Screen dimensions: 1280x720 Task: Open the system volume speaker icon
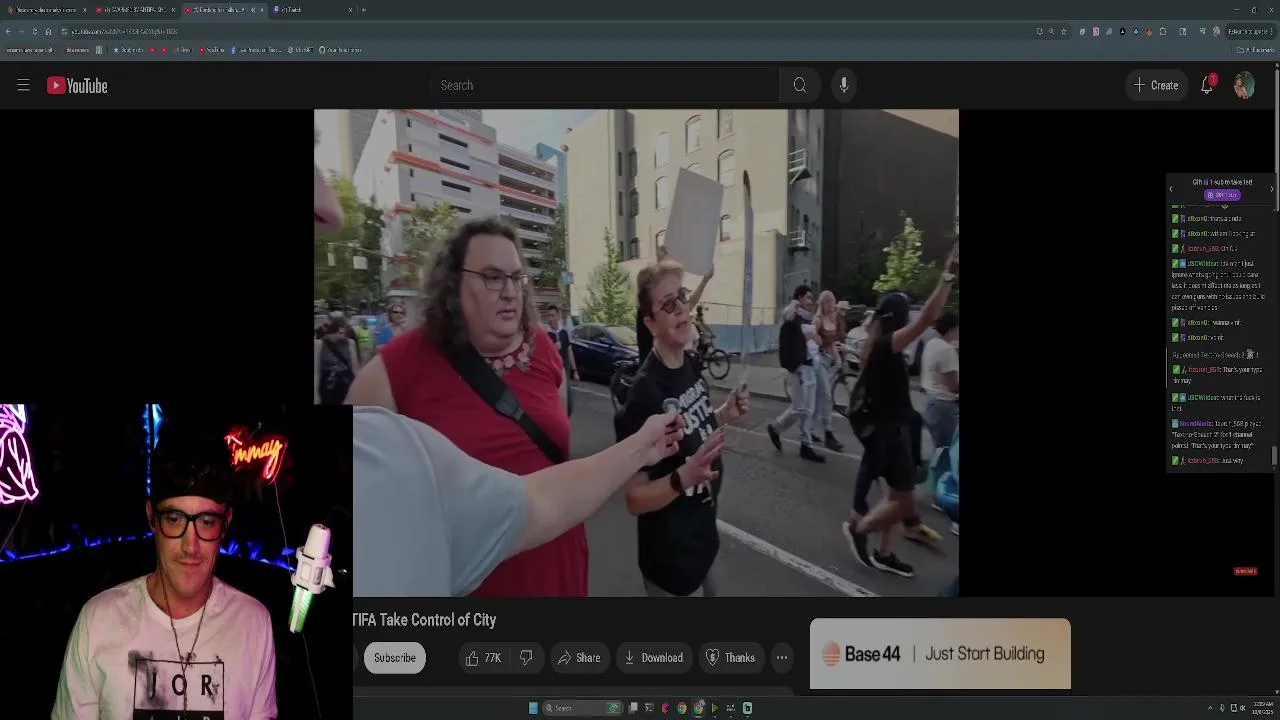[x=1243, y=708]
